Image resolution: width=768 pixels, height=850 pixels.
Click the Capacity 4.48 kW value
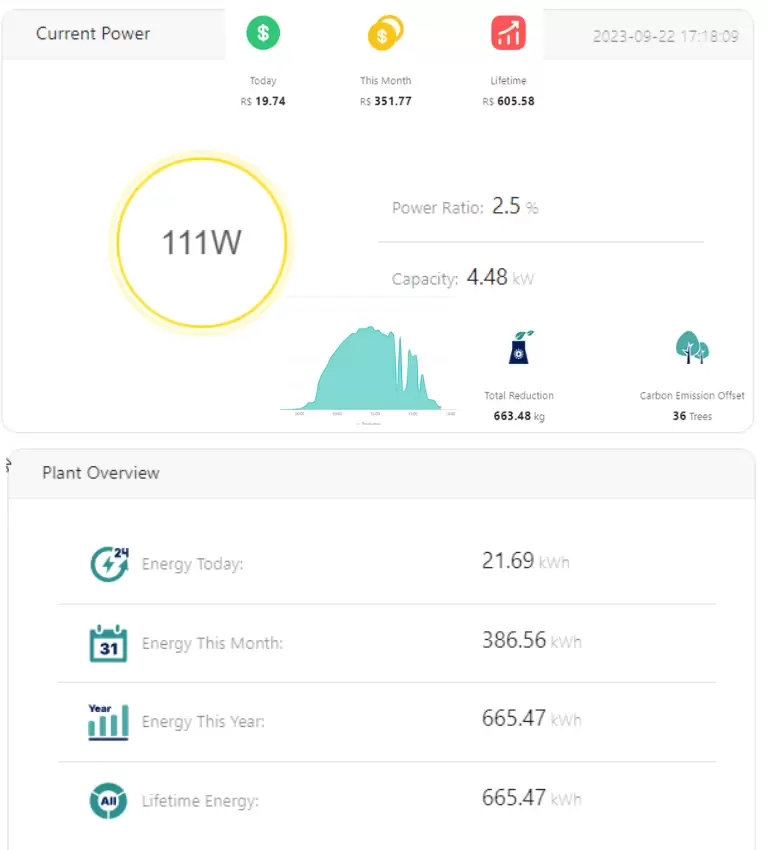[x=500, y=278]
